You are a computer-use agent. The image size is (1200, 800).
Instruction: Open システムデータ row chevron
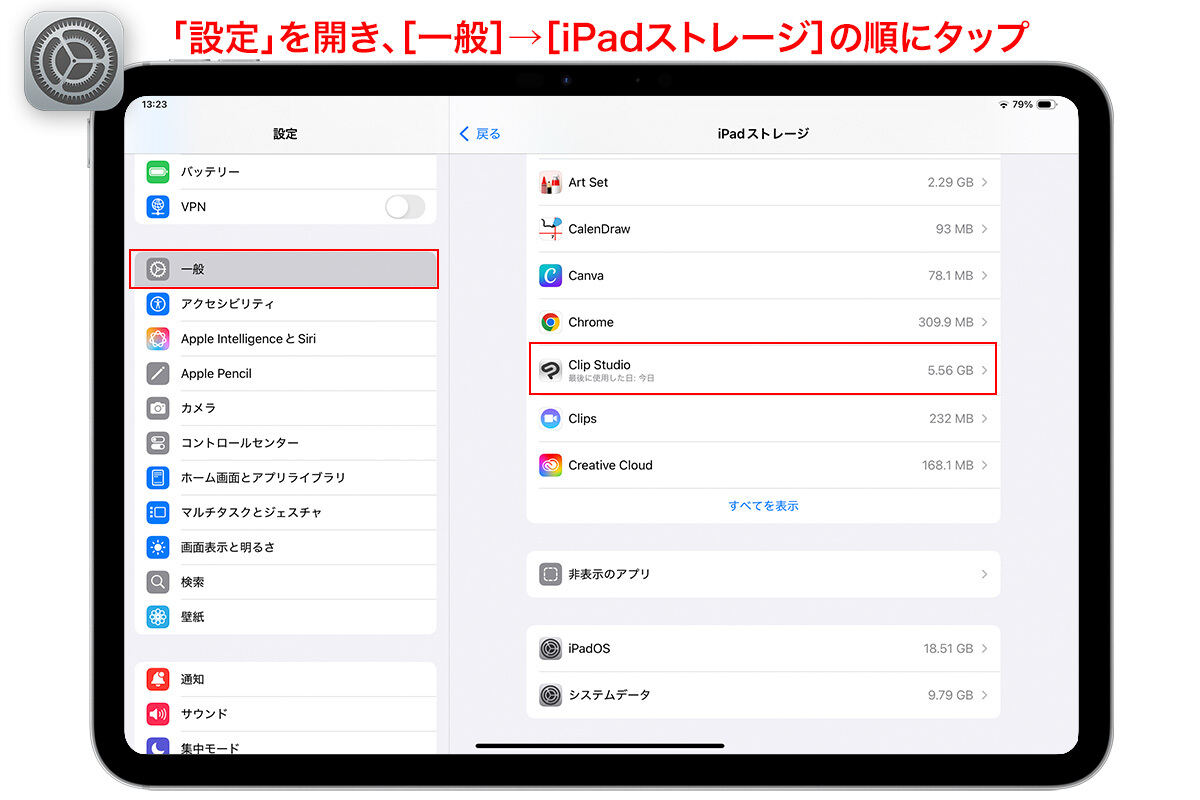tap(985, 695)
